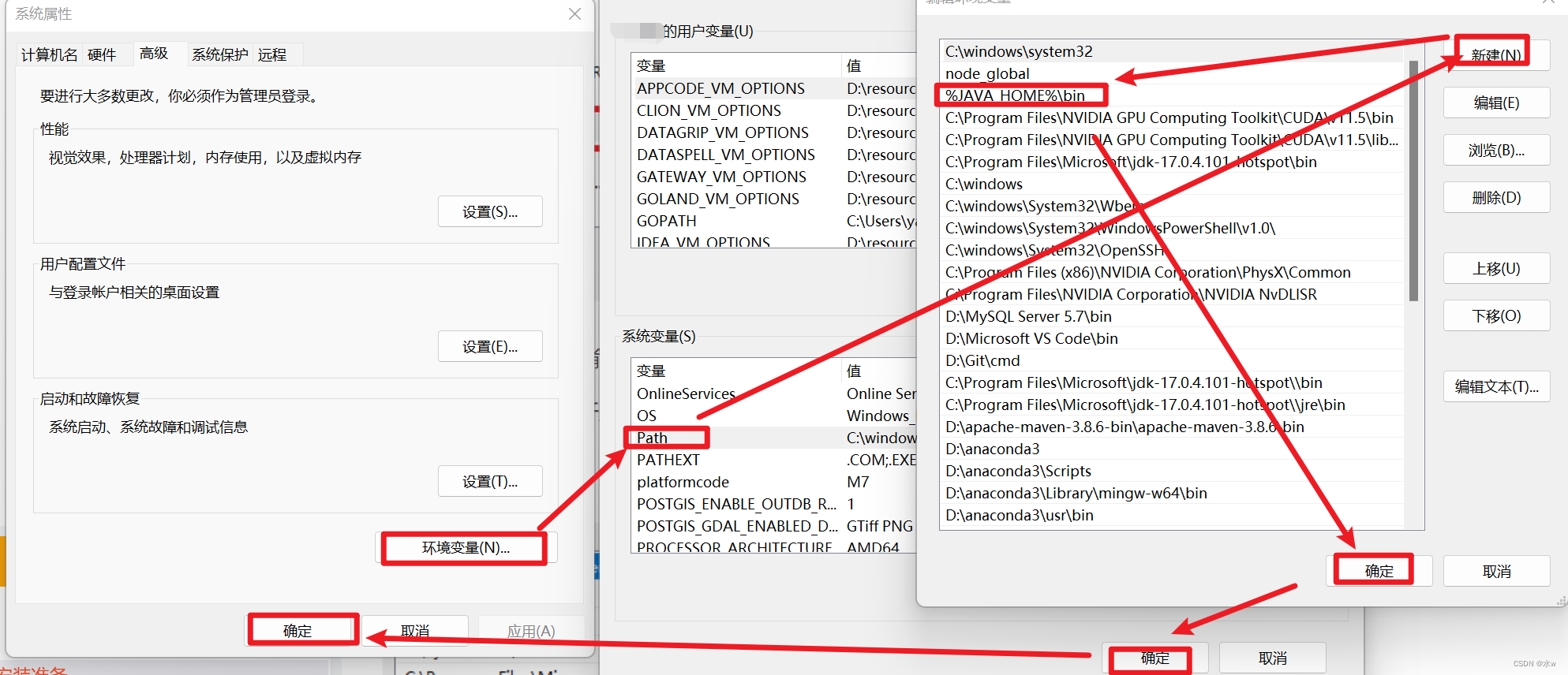Select the Path system variable
This screenshot has height=675, width=1568.
point(773,438)
